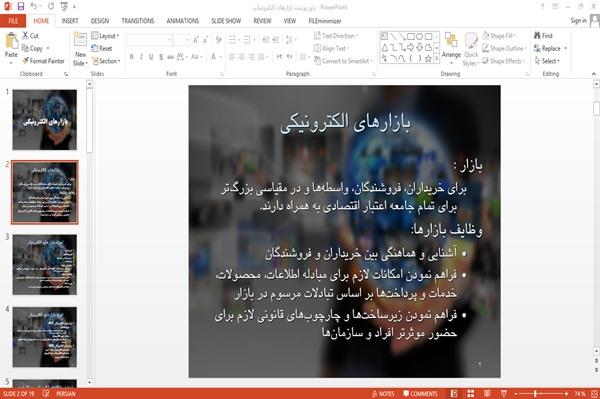600x399 pixels.
Task: Fit slide to current window
Action: point(594,394)
